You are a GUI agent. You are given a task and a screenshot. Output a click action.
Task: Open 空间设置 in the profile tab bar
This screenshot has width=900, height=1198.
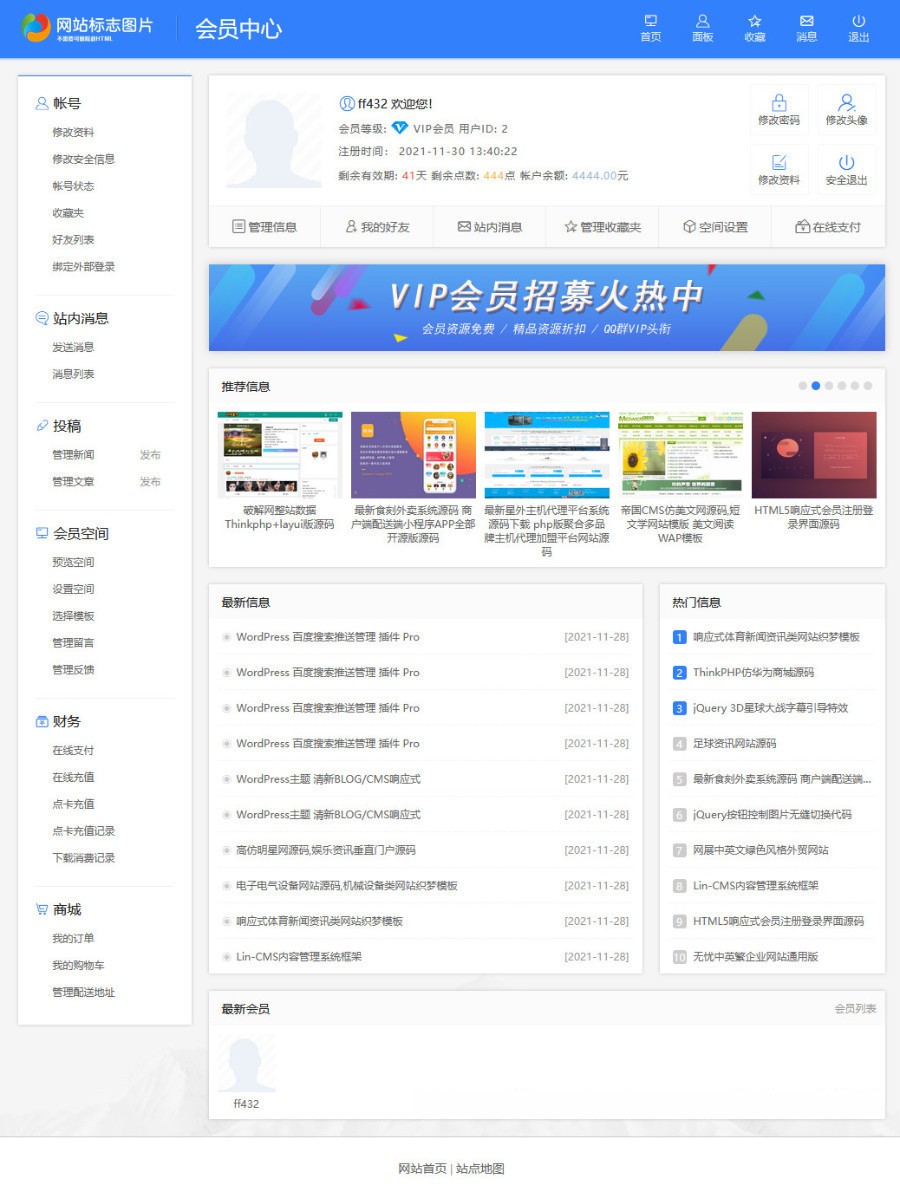715,227
